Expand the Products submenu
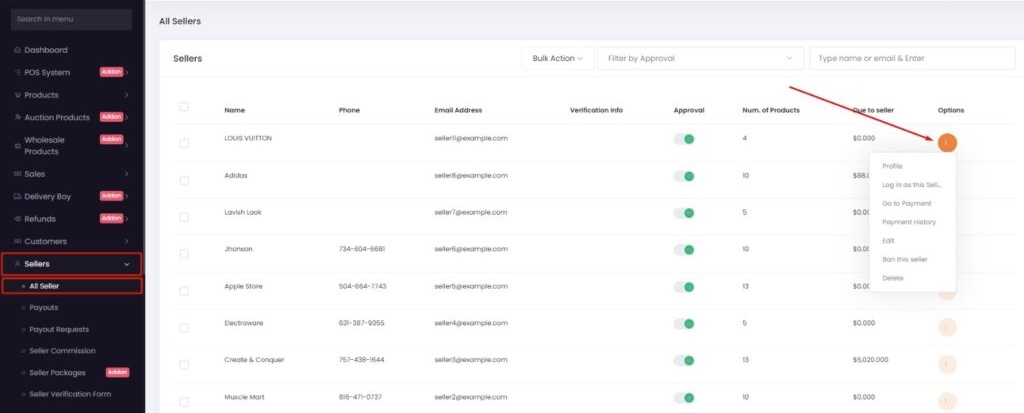1024x413 pixels. pyautogui.click(x=126, y=95)
